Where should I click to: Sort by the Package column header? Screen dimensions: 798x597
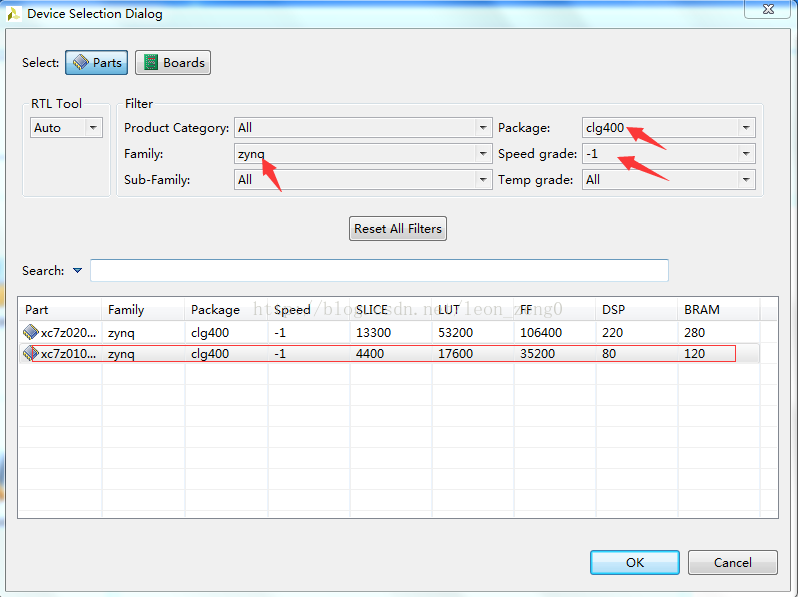226,309
